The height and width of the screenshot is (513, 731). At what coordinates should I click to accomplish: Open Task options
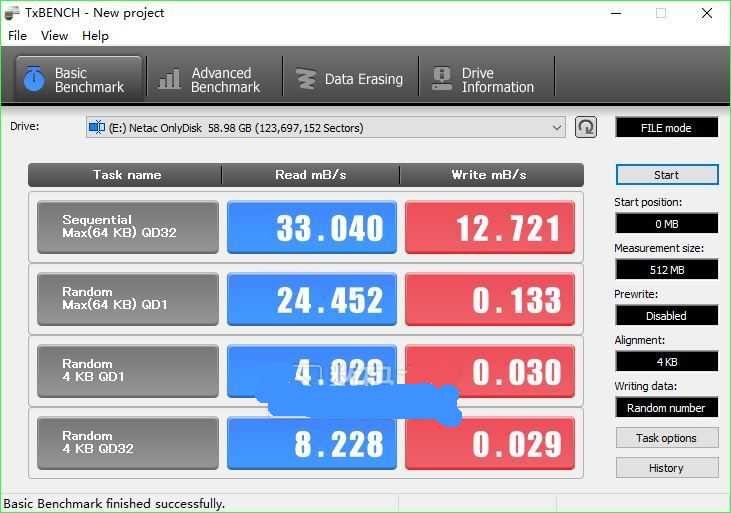[x=666, y=438]
